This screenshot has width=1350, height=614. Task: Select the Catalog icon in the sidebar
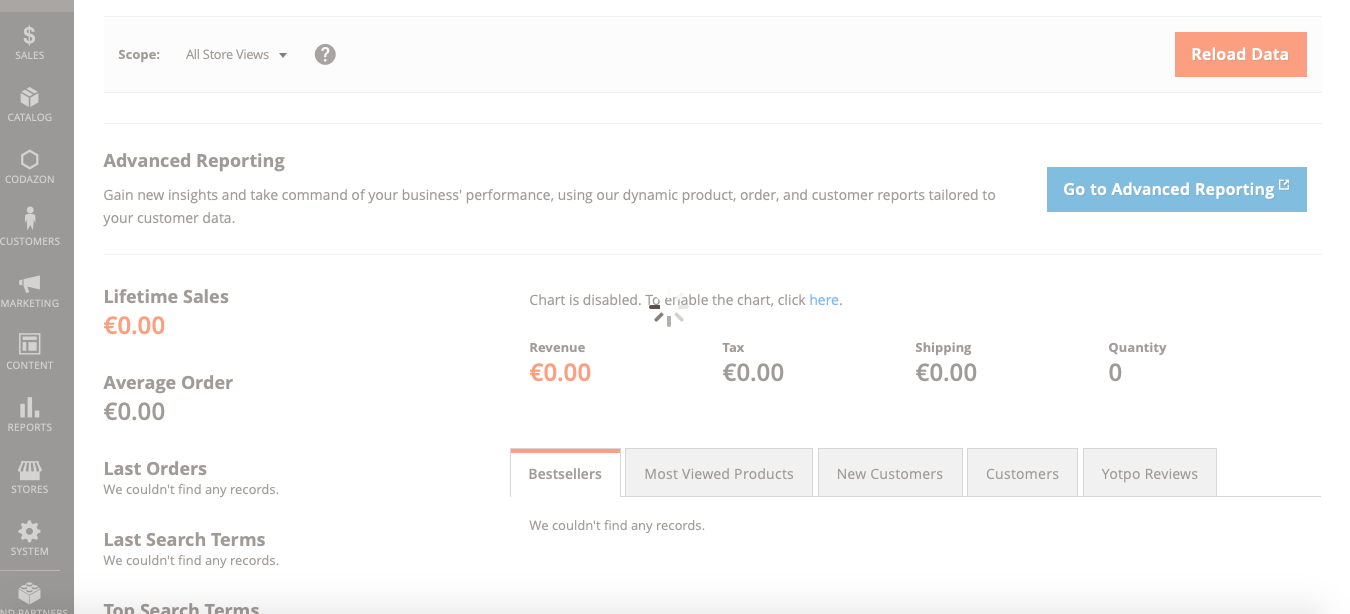[x=28, y=105]
